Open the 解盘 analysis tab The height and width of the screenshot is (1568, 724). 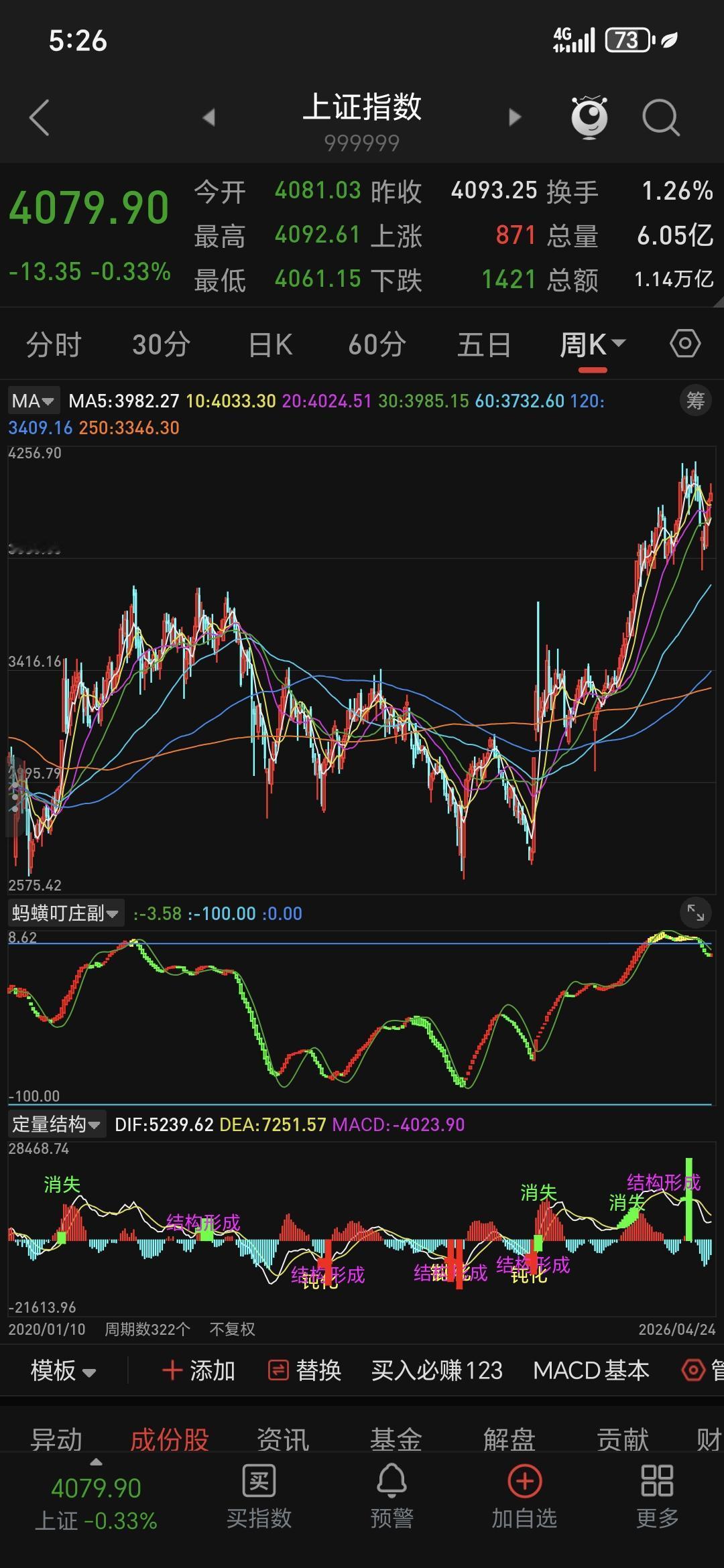coord(509,1439)
